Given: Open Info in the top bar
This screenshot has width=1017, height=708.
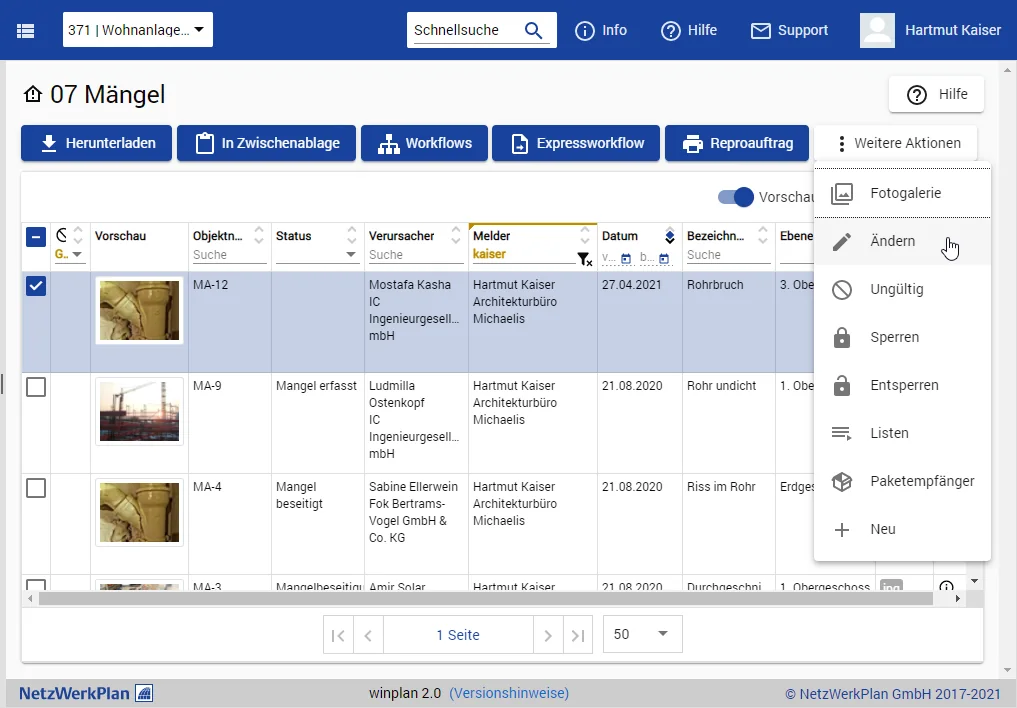Looking at the screenshot, I should pos(601,30).
